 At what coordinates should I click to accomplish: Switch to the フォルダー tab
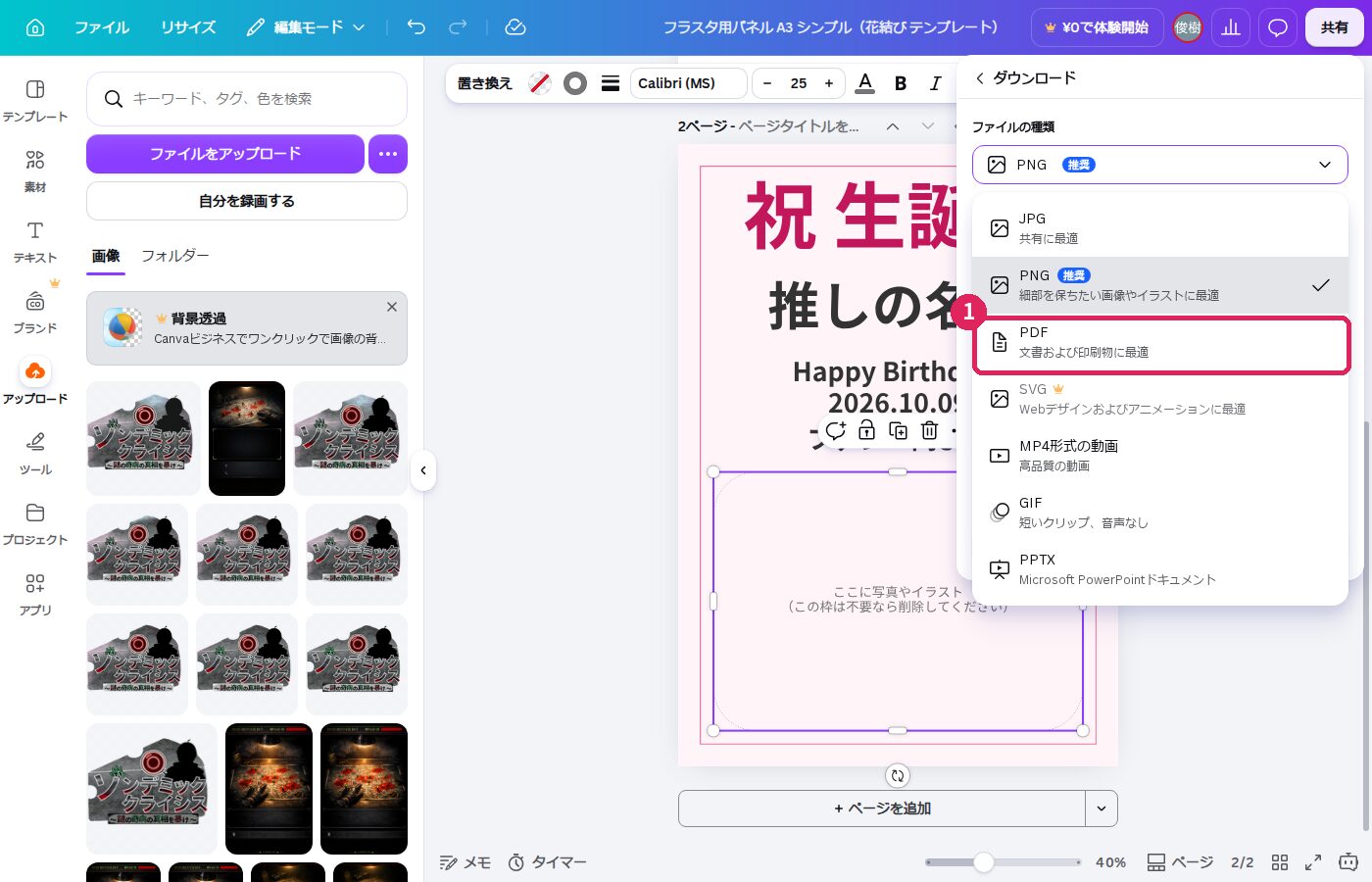(175, 256)
